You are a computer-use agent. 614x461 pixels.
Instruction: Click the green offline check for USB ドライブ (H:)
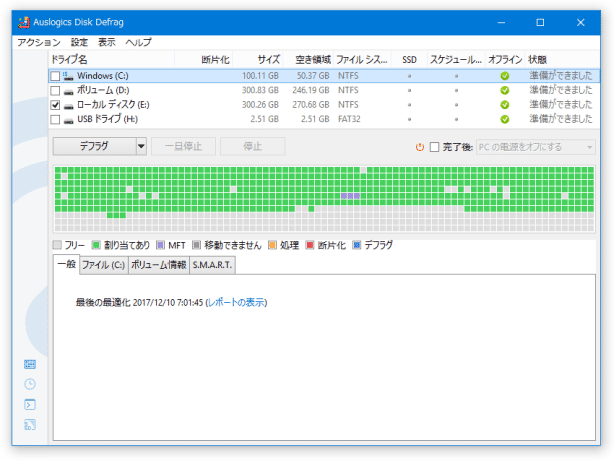pos(505,119)
